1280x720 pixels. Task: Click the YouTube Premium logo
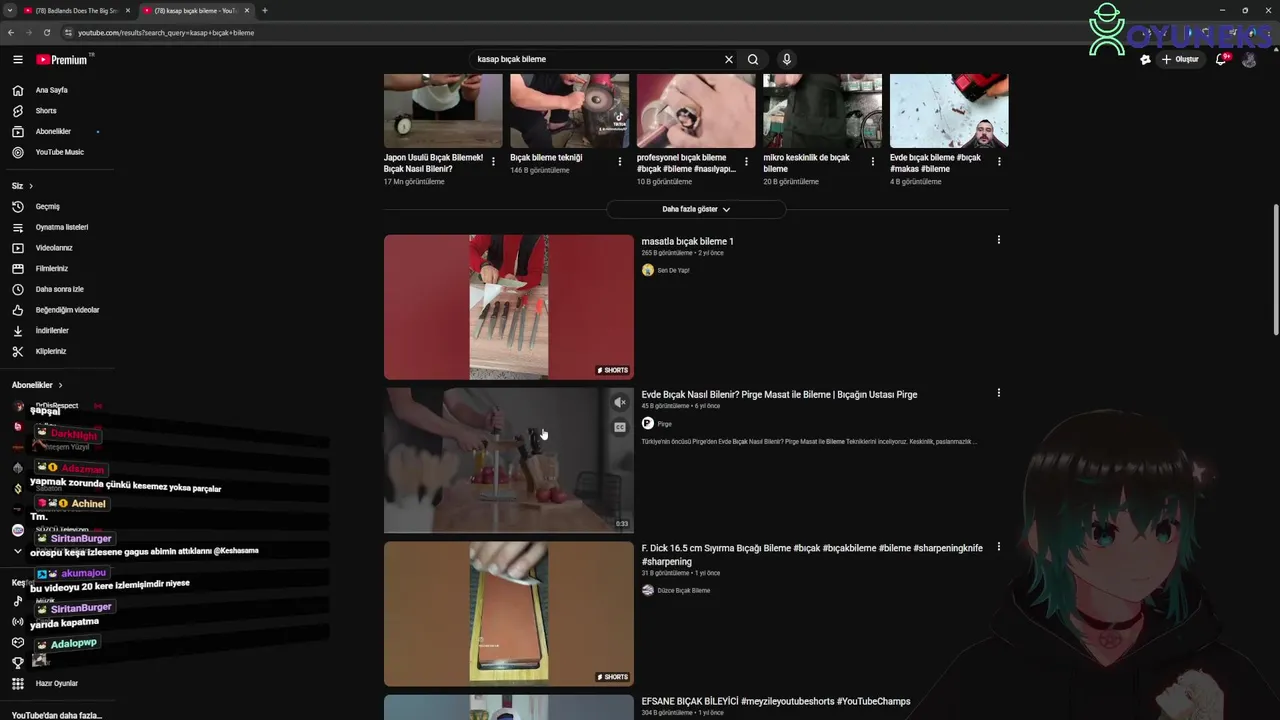(62, 60)
